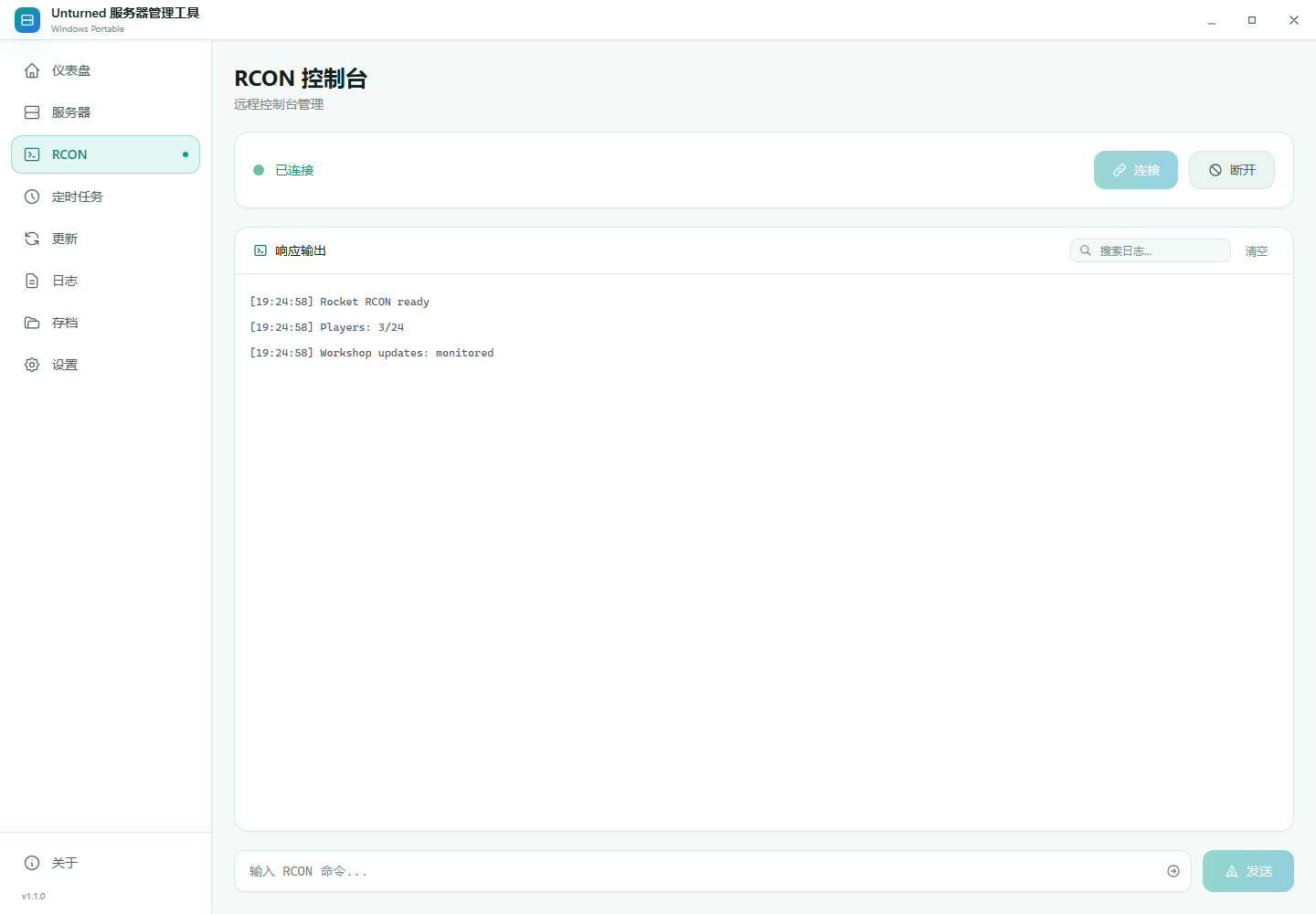Click the green 已连接 status dot
The height and width of the screenshot is (914, 1316).
259,170
